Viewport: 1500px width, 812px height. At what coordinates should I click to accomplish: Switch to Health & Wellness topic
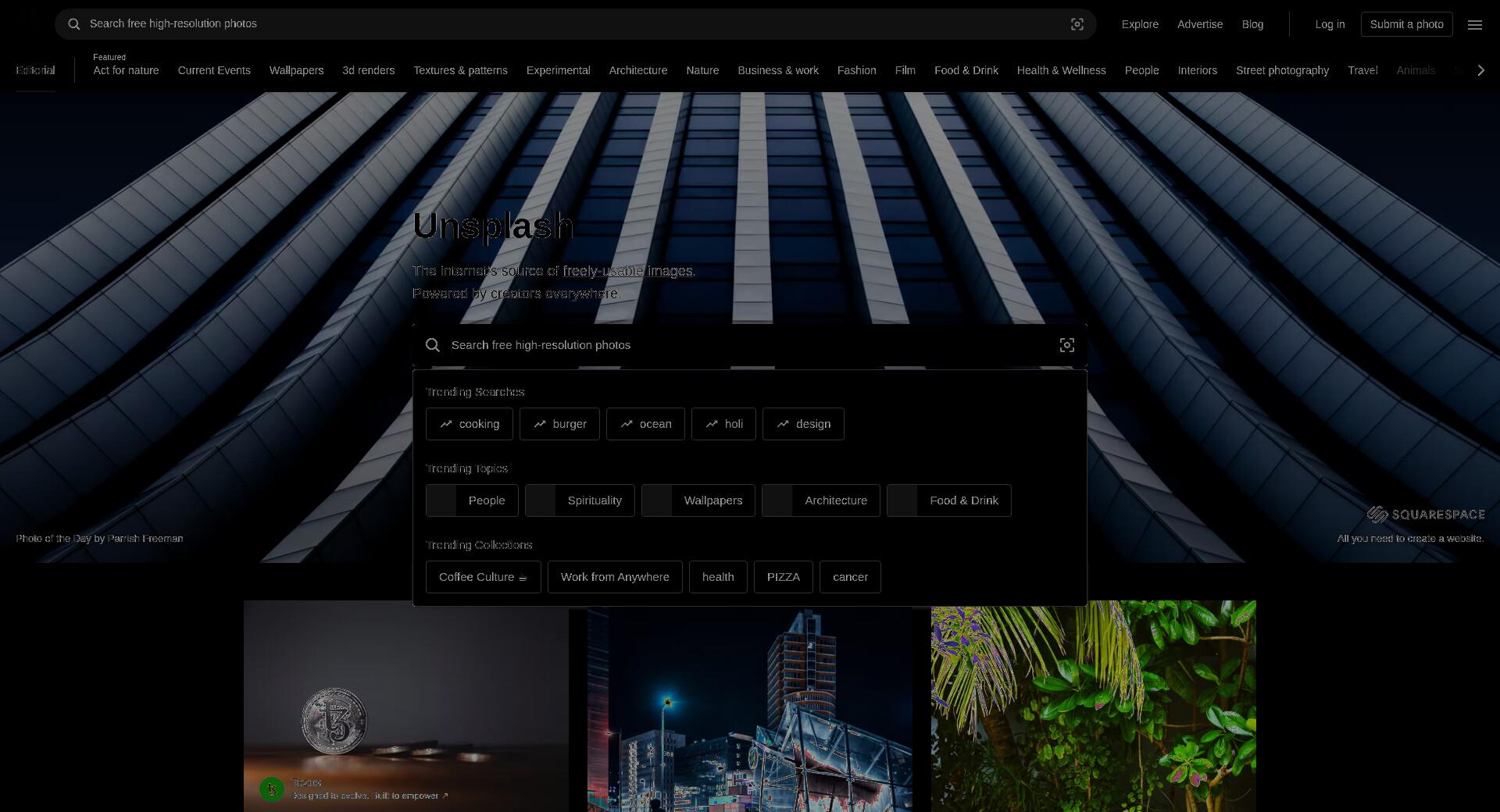click(1062, 70)
